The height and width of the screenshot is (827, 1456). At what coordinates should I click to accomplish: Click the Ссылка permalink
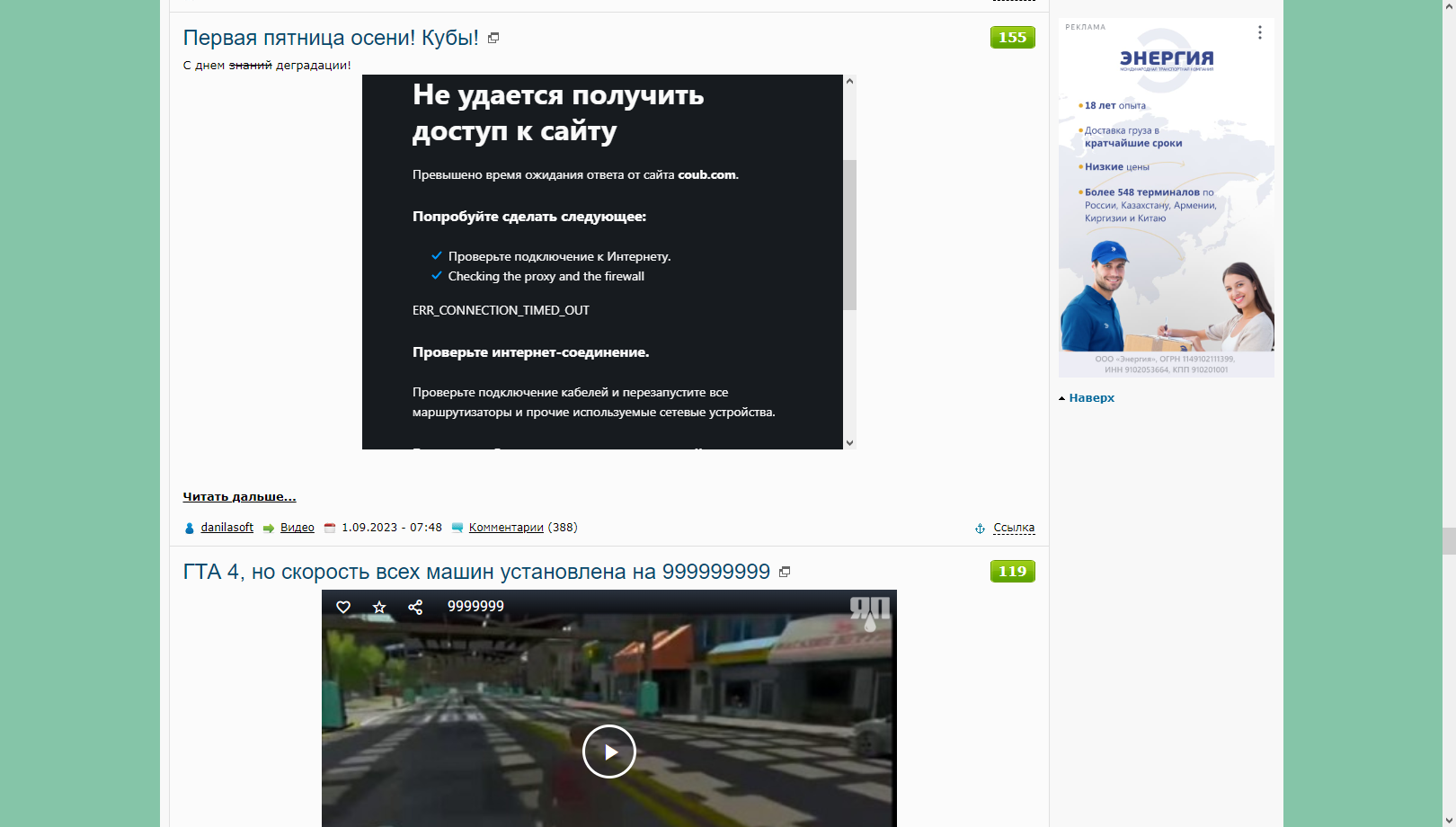1014,528
